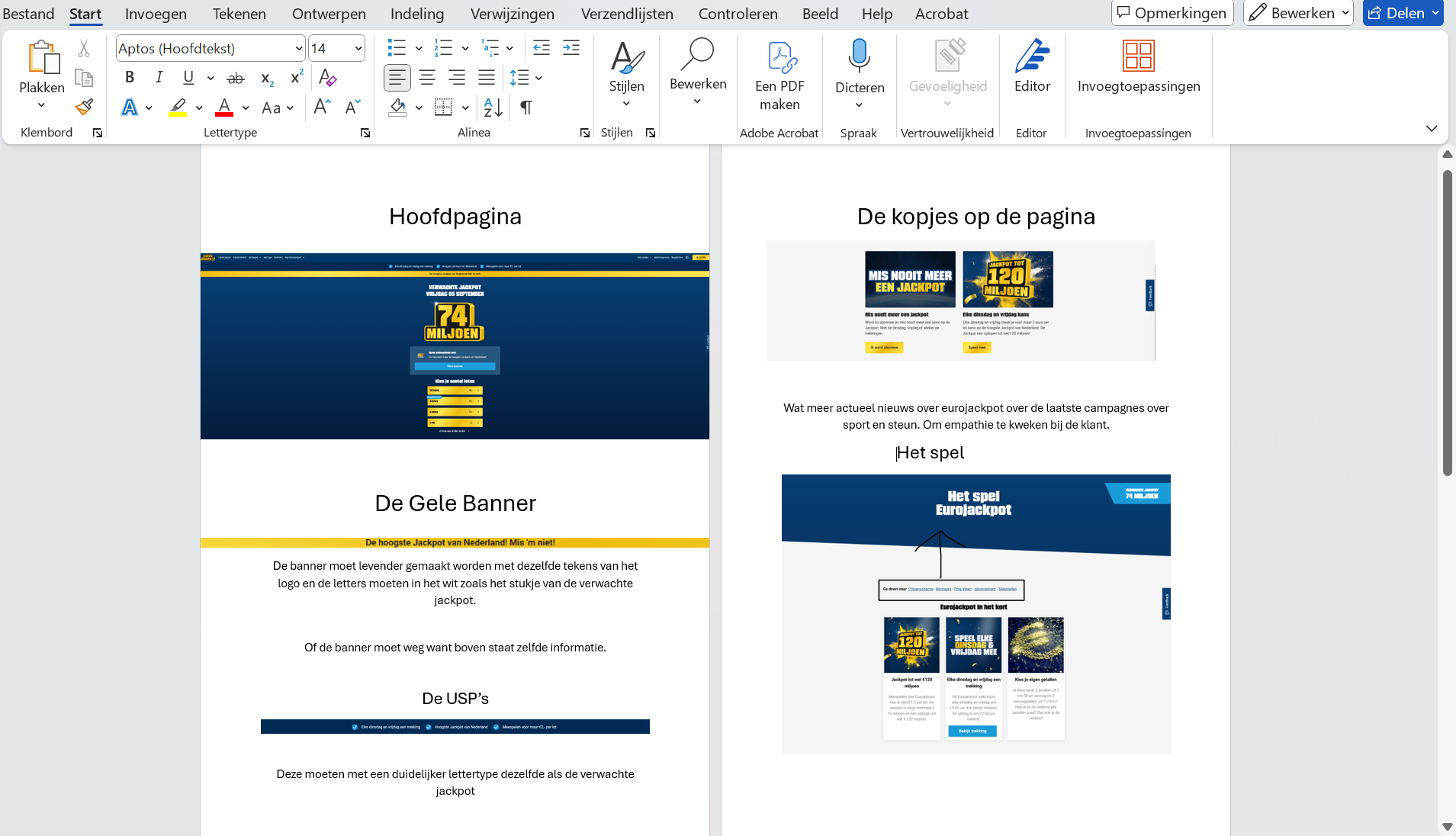Open the font size dropdown

tap(358, 49)
